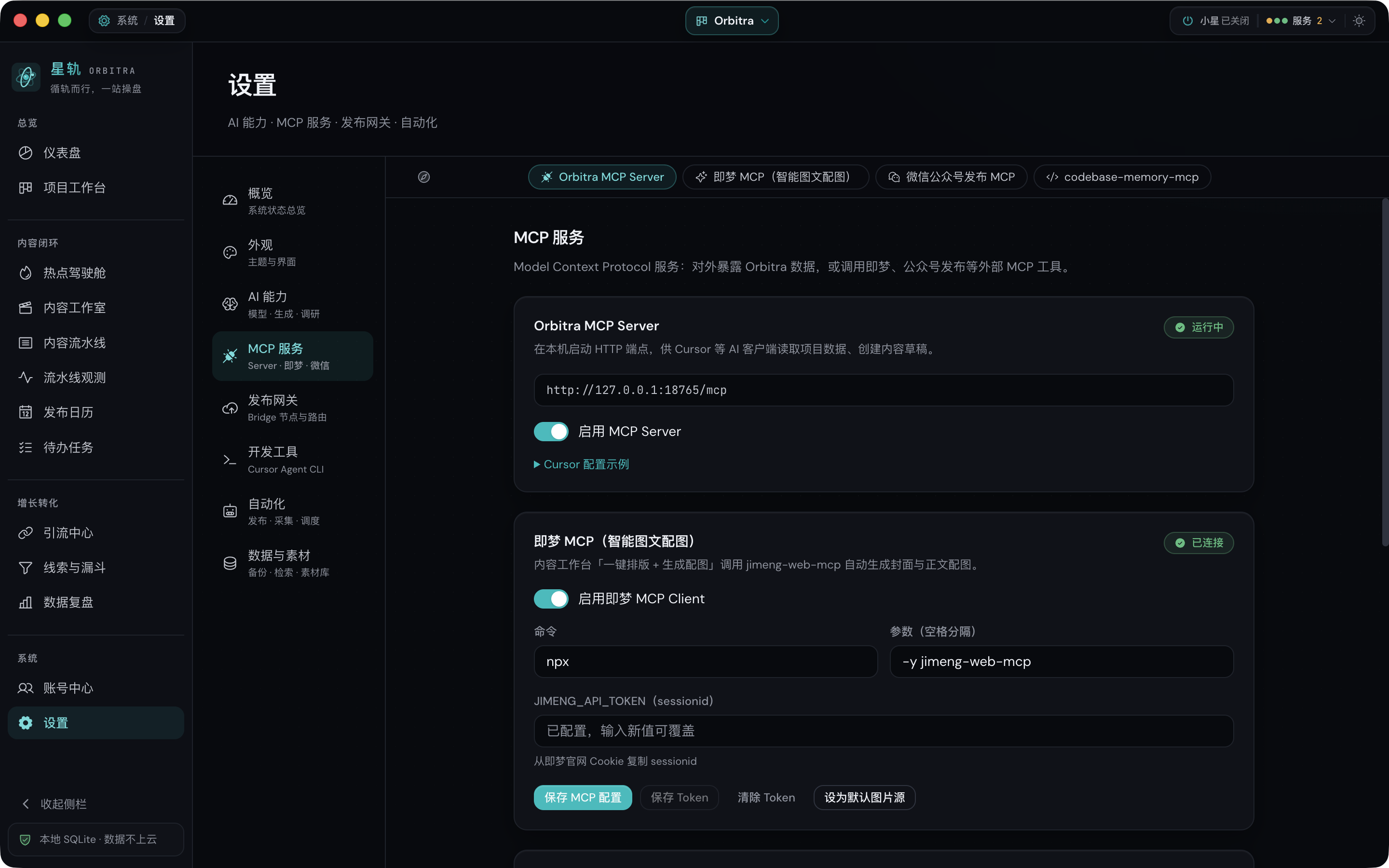Switch to Orbitra MCP Server tab
The width and height of the screenshot is (1389, 868).
(x=602, y=177)
